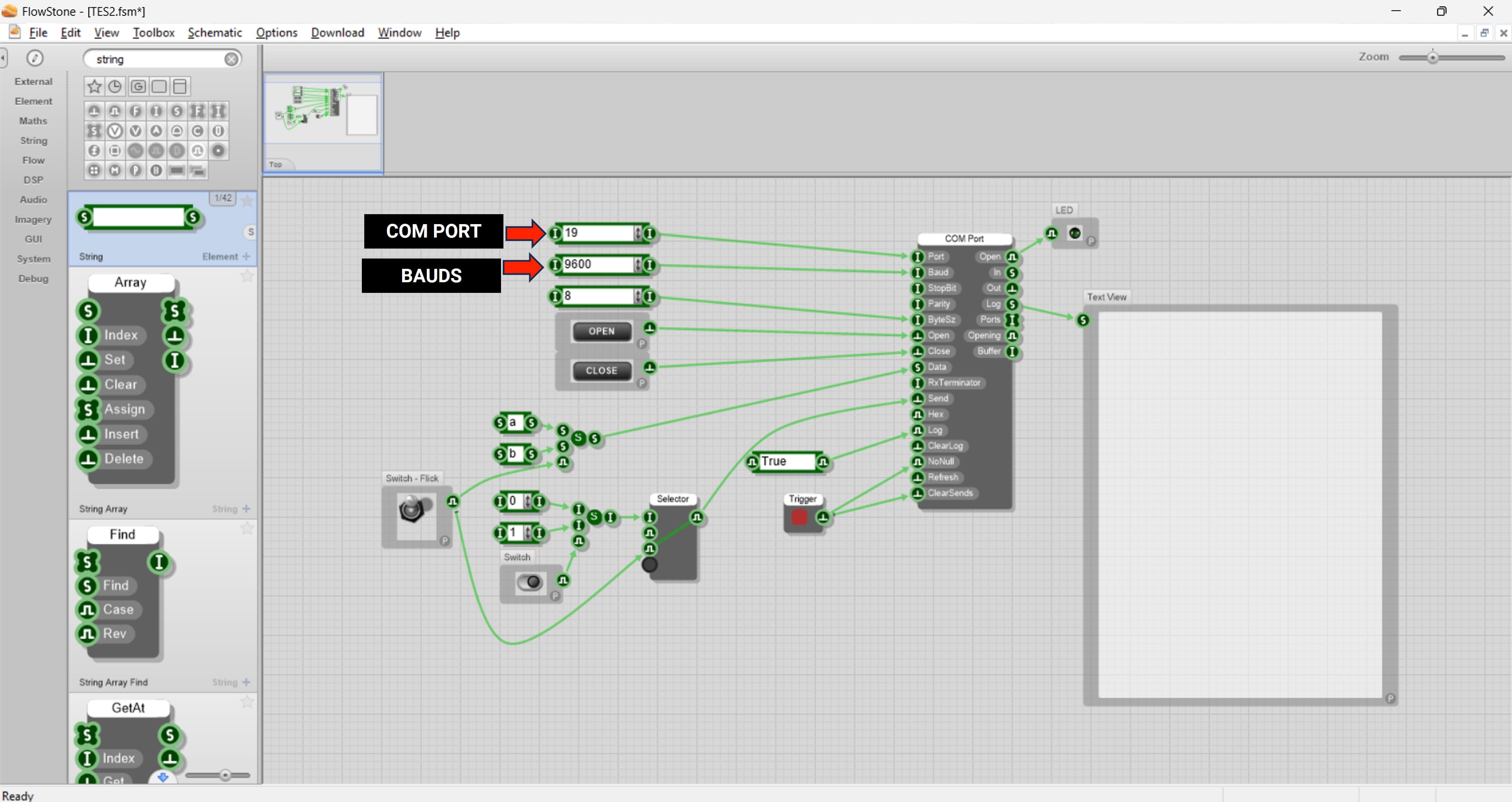Open the Toolbox menu
The height and width of the screenshot is (802, 1512).
pos(153,33)
